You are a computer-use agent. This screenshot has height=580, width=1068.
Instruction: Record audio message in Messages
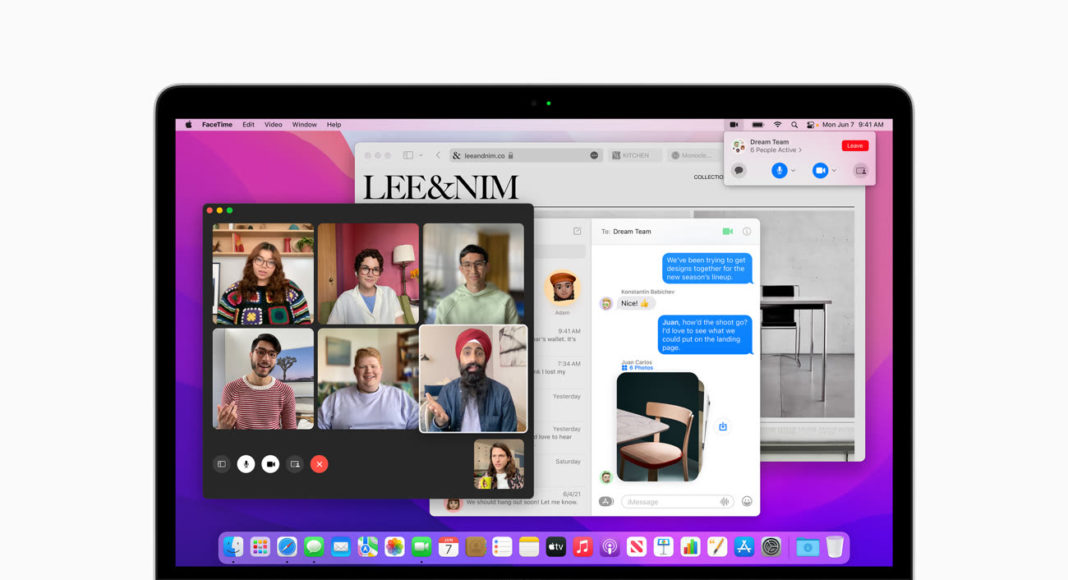tap(725, 502)
